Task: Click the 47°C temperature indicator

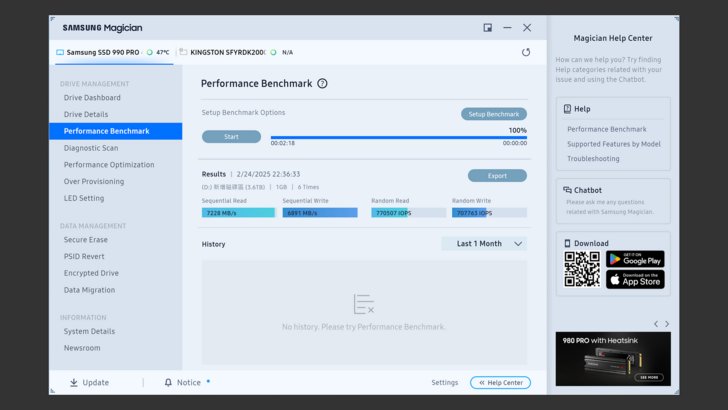Action: (x=158, y=52)
